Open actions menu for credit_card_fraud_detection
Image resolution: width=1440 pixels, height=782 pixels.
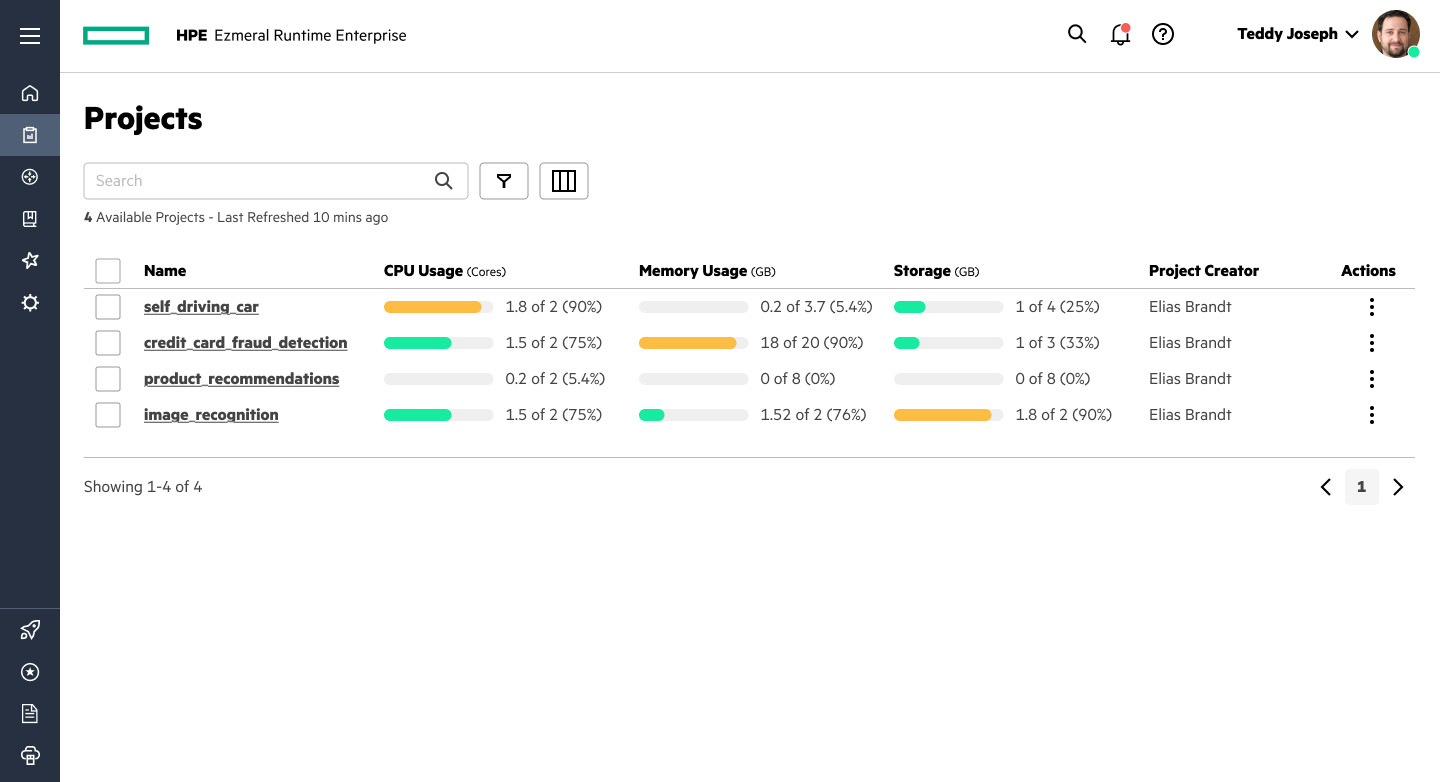click(x=1371, y=343)
